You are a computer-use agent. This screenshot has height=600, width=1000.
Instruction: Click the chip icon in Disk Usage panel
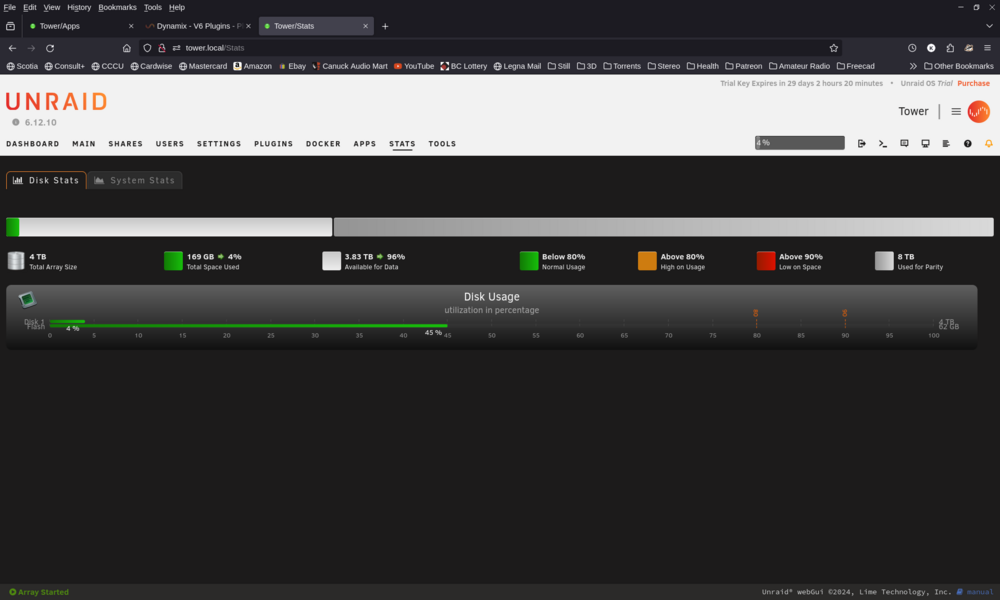pos(27,299)
